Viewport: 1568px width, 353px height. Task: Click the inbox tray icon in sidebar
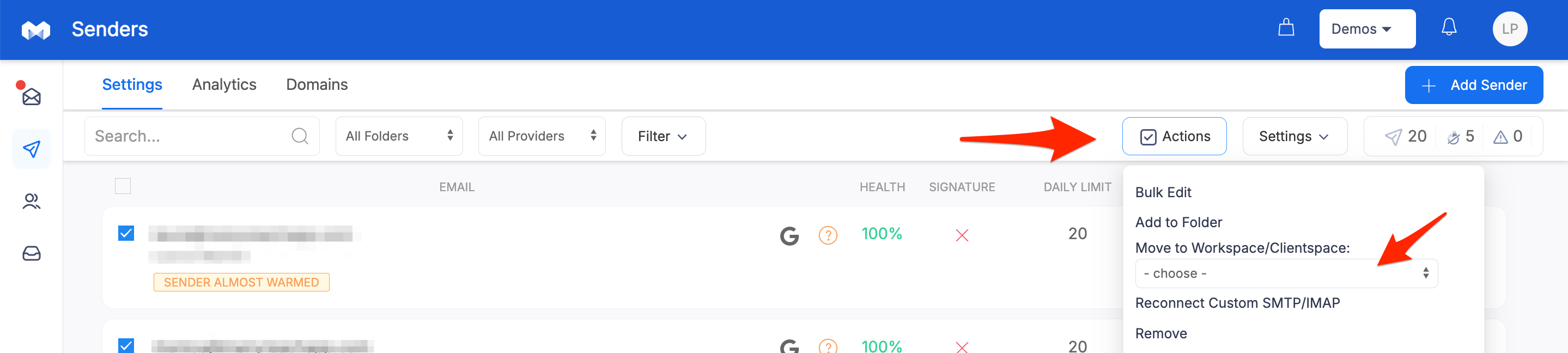click(x=32, y=253)
